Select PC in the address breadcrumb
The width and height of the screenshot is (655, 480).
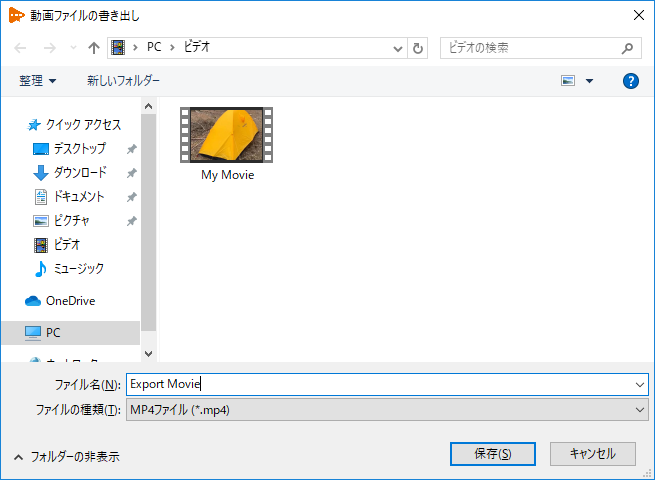pos(154,47)
